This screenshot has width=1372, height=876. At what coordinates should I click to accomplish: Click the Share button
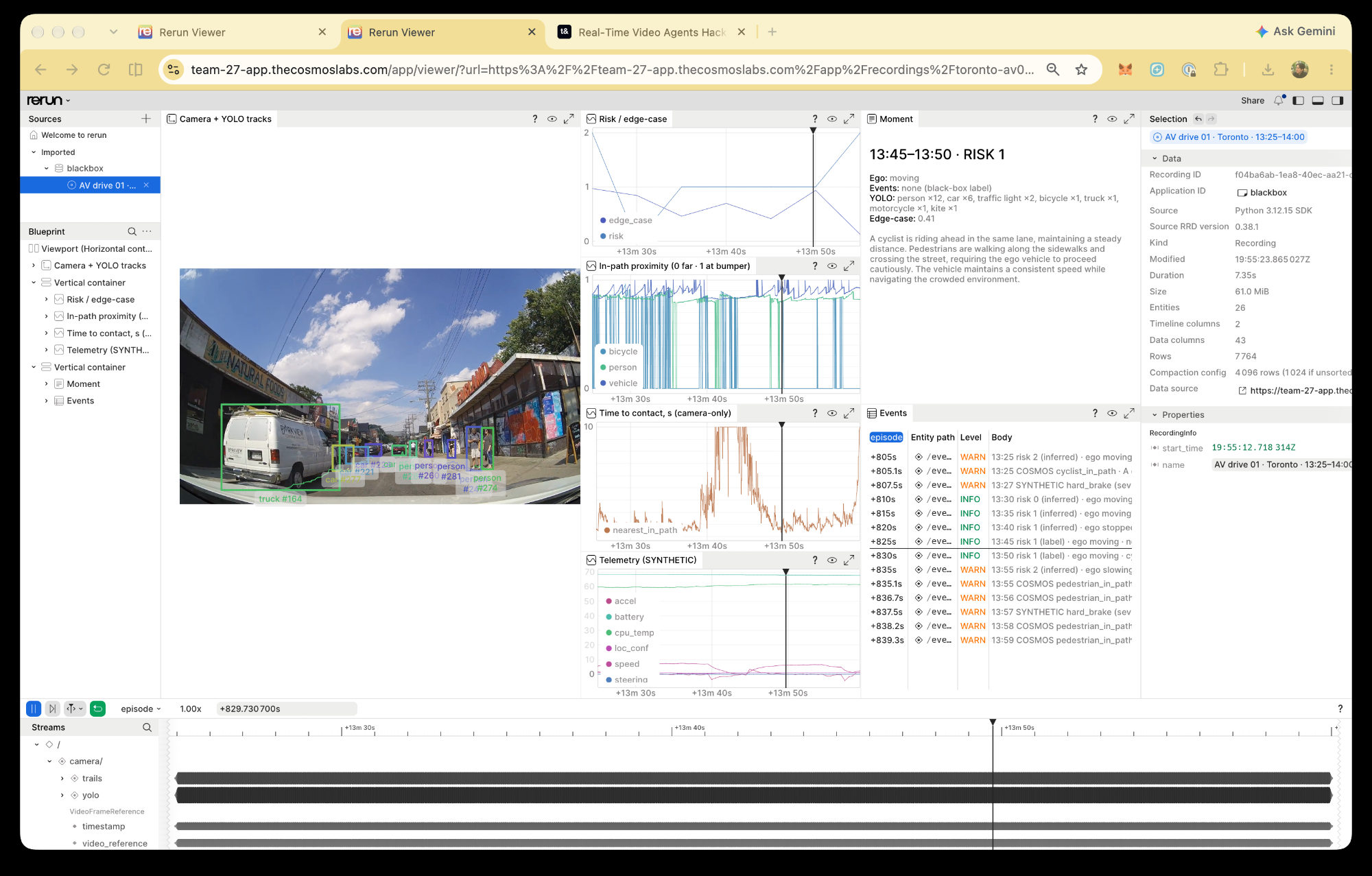click(1253, 101)
